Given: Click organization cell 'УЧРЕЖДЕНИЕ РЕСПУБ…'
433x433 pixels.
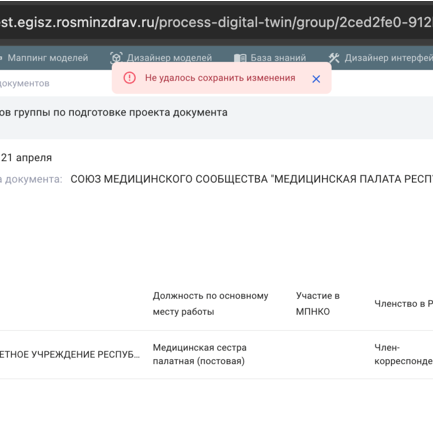Looking at the screenshot, I should tap(70, 354).
